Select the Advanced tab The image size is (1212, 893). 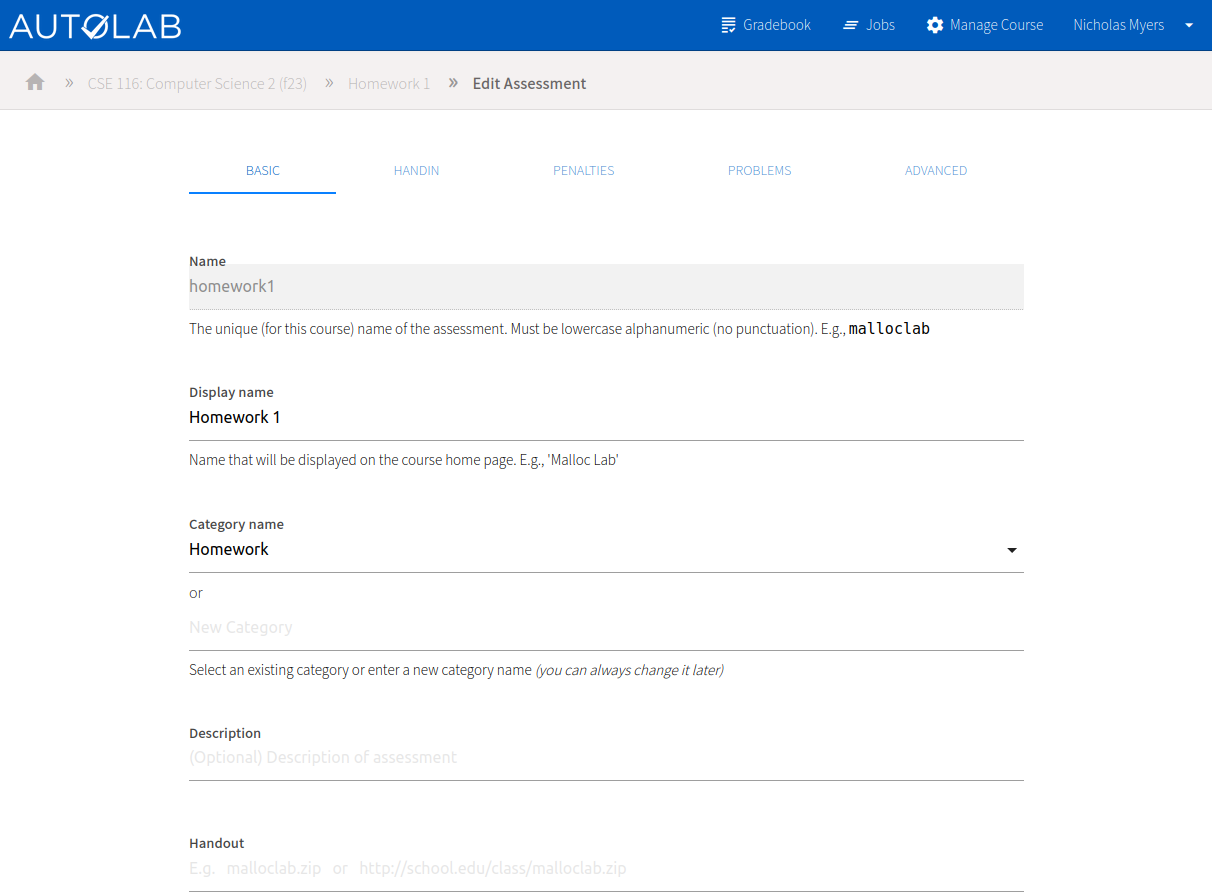click(x=936, y=171)
